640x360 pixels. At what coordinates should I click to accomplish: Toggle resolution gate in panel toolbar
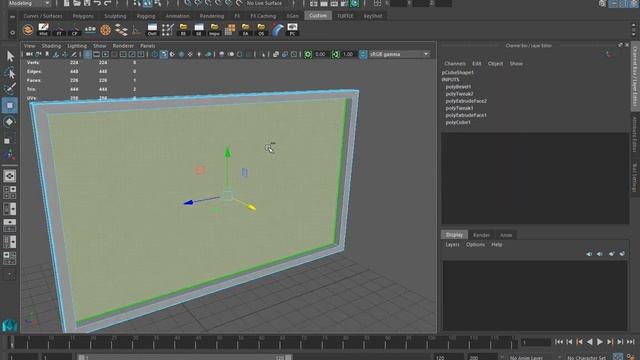click(x=106, y=54)
